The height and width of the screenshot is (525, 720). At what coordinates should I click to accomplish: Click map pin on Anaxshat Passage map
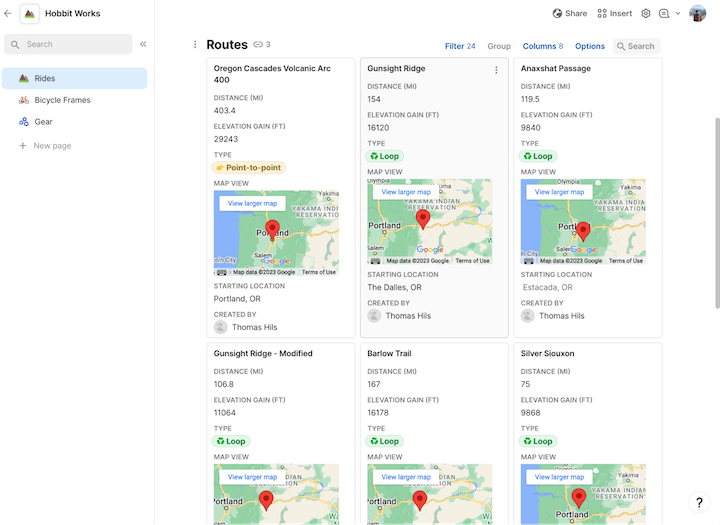[x=583, y=231]
